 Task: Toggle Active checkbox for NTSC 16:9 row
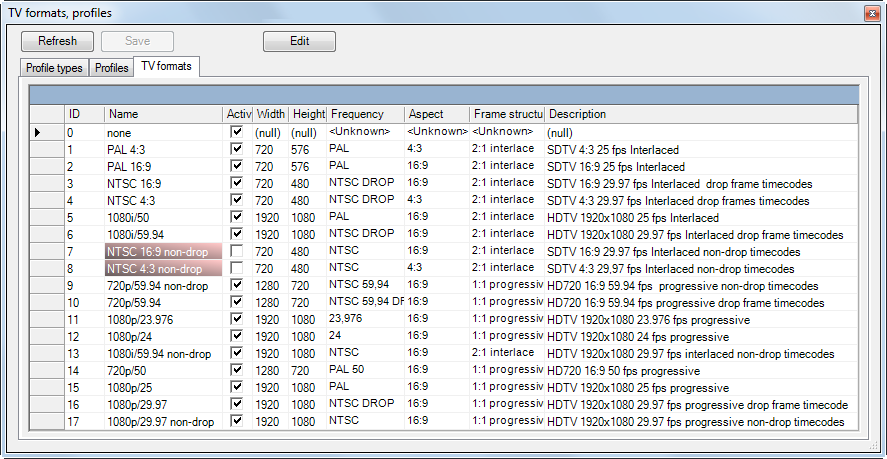tap(236, 183)
